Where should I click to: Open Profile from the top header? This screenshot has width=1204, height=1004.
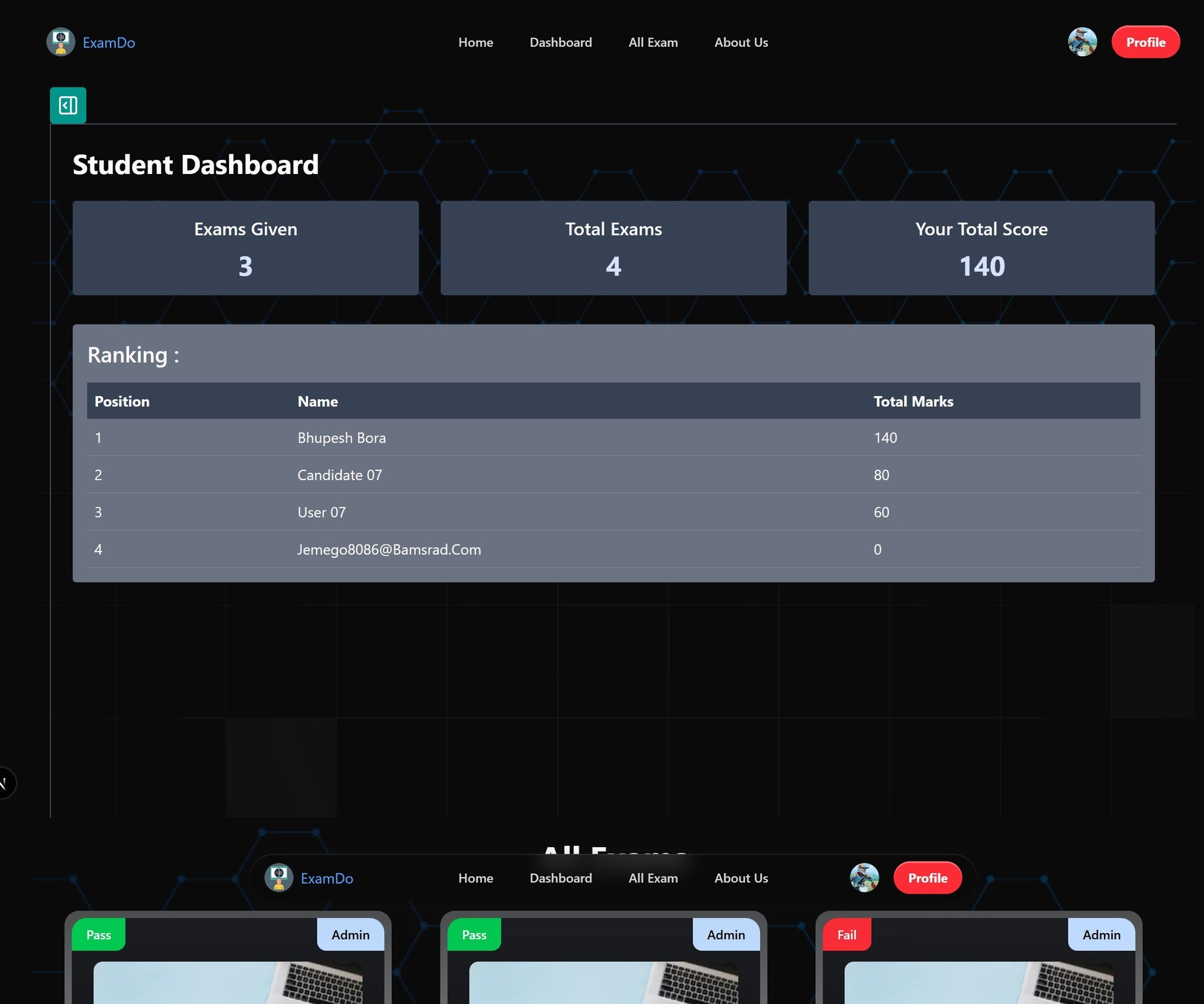coord(1145,42)
